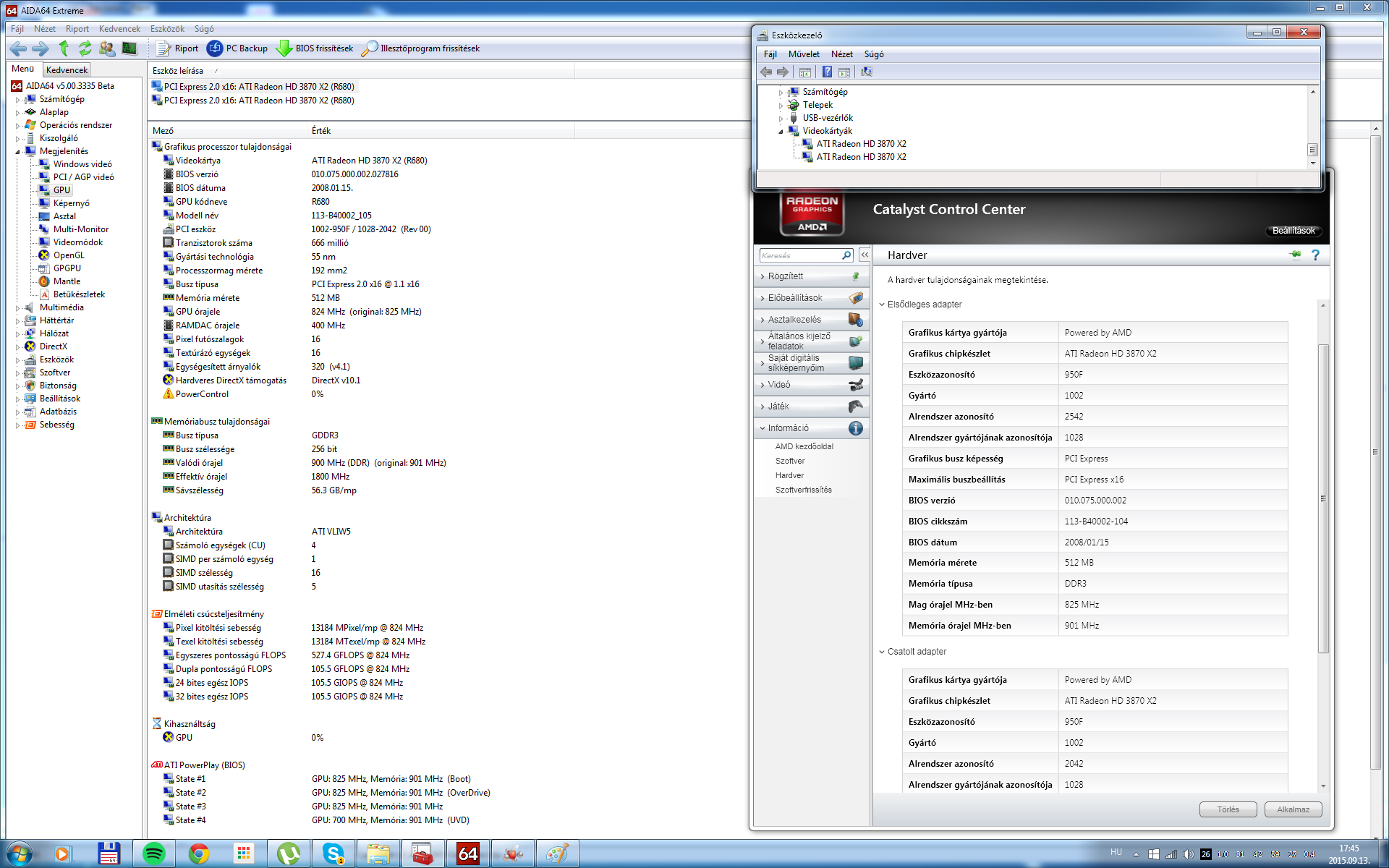Click the Információ info icon
The width and height of the screenshot is (1389, 868).
point(855,428)
